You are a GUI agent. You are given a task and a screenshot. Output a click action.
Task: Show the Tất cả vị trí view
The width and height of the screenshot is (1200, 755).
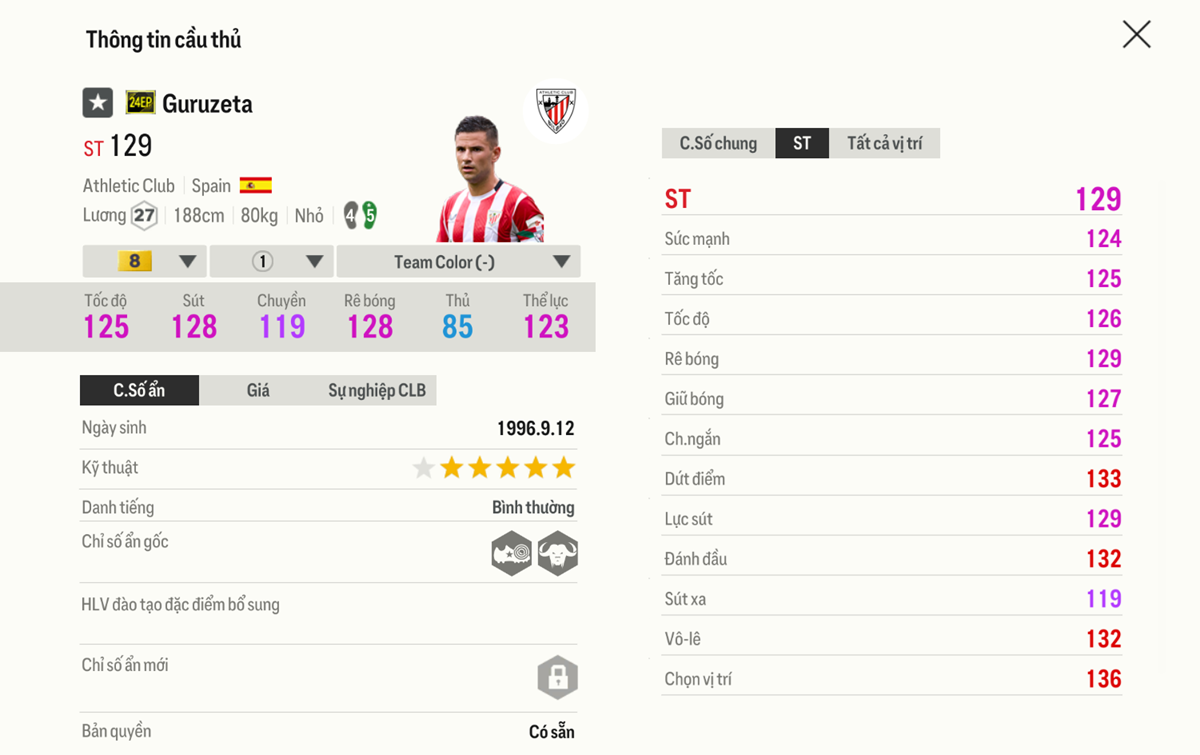coord(884,143)
